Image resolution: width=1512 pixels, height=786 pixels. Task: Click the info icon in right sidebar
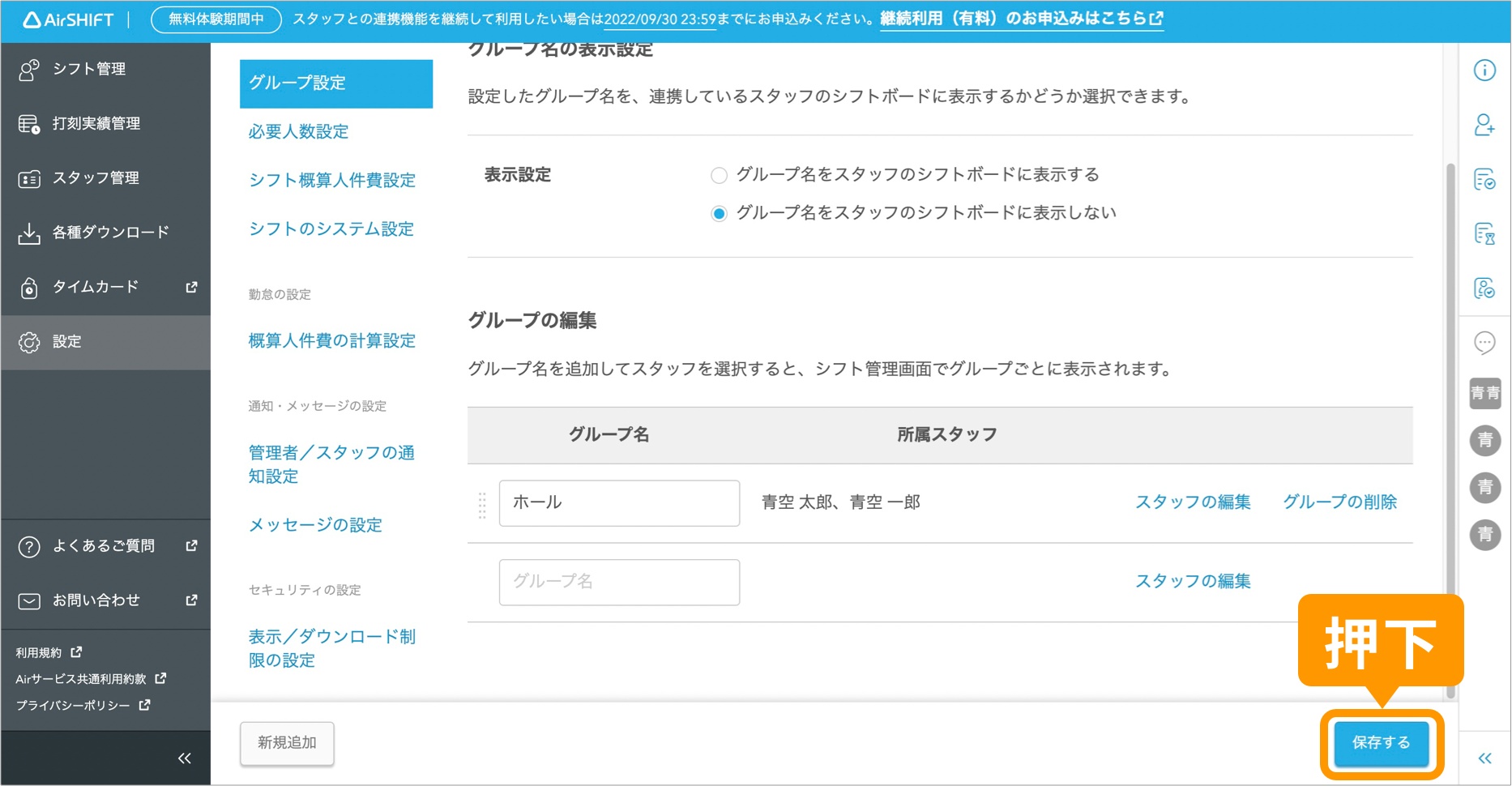point(1485,70)
